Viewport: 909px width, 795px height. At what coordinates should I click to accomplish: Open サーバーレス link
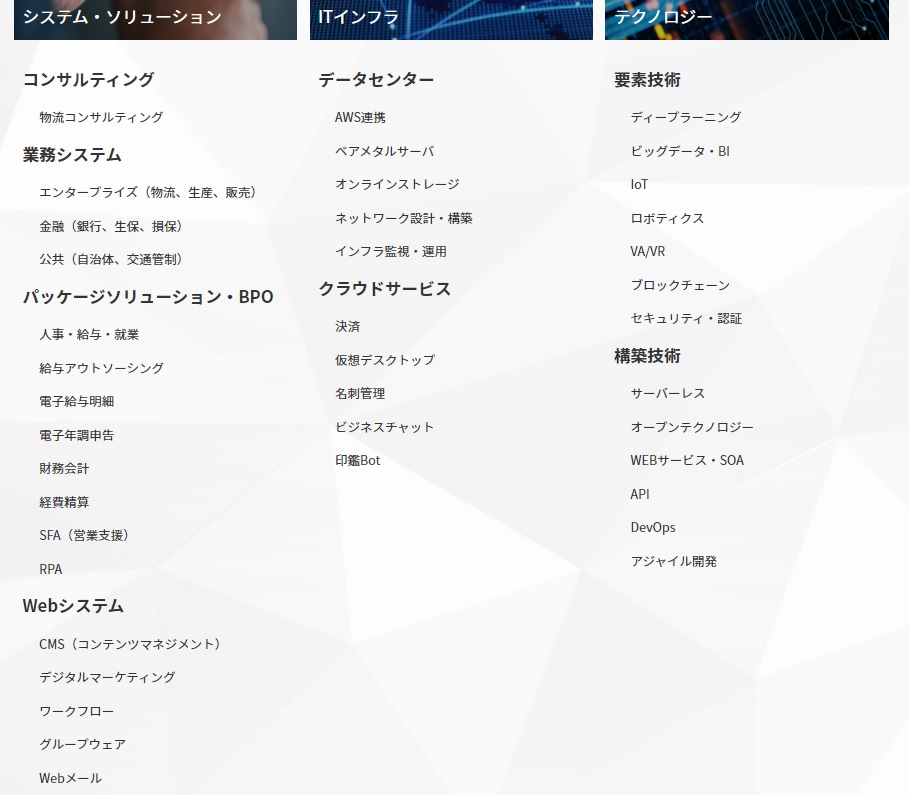coord(668,393)
